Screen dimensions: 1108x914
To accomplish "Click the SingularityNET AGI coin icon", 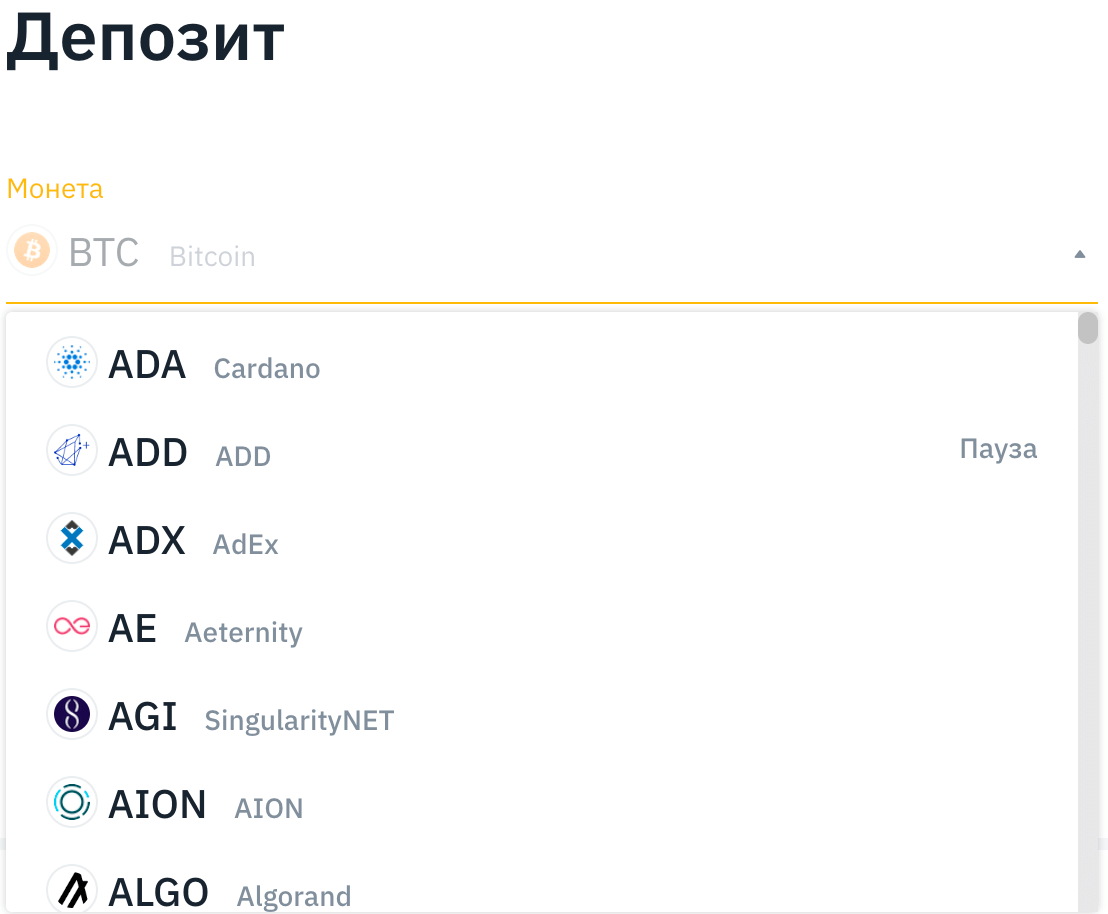I will tap(72, 714).
